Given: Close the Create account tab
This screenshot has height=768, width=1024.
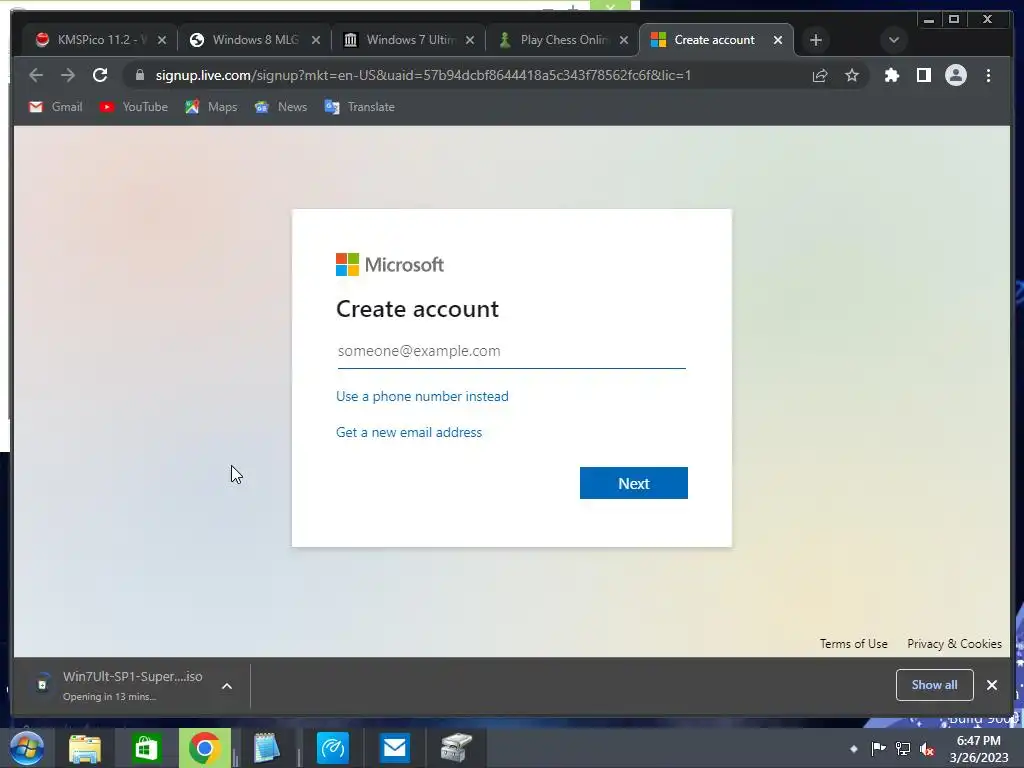Looking at the screenshot, I should (778, 40).
